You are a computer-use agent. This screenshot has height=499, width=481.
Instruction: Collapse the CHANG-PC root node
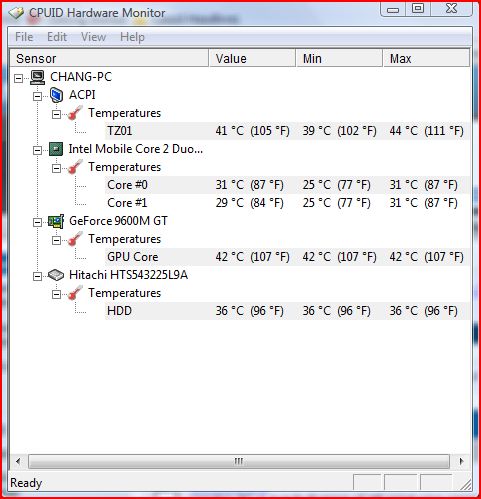19,79
